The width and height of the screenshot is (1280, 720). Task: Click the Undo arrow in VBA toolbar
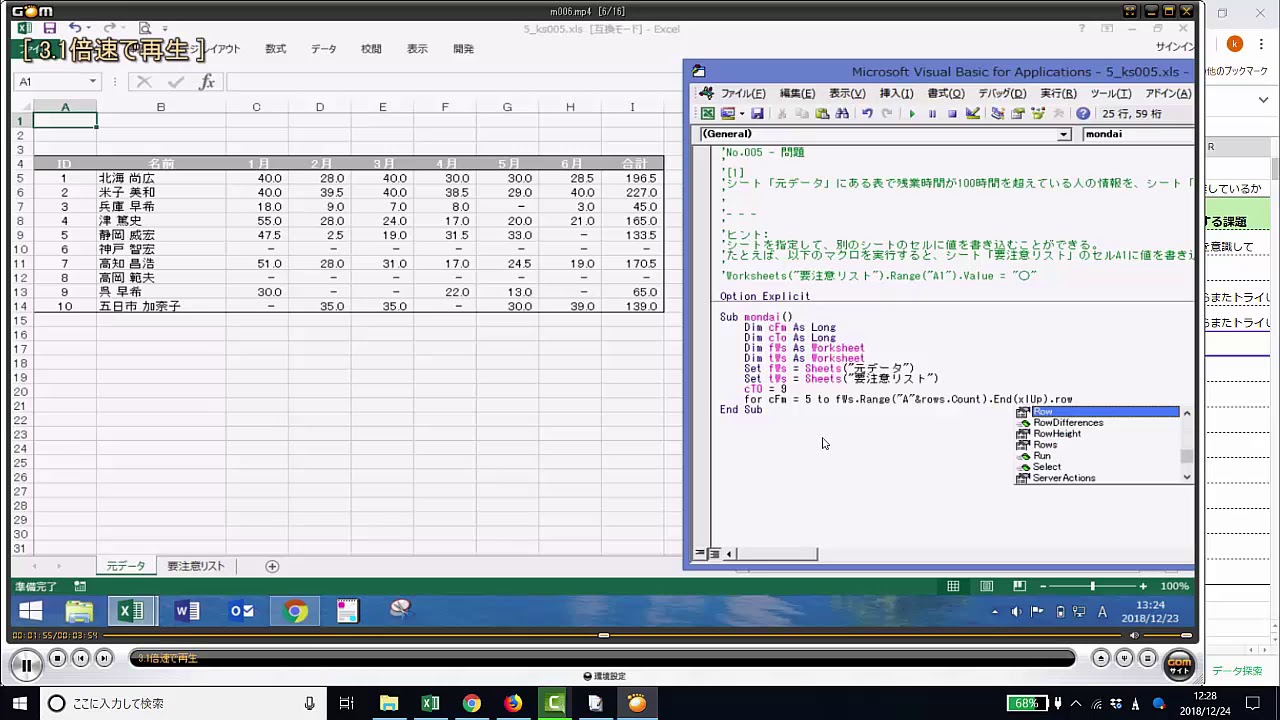click(867, 114)
